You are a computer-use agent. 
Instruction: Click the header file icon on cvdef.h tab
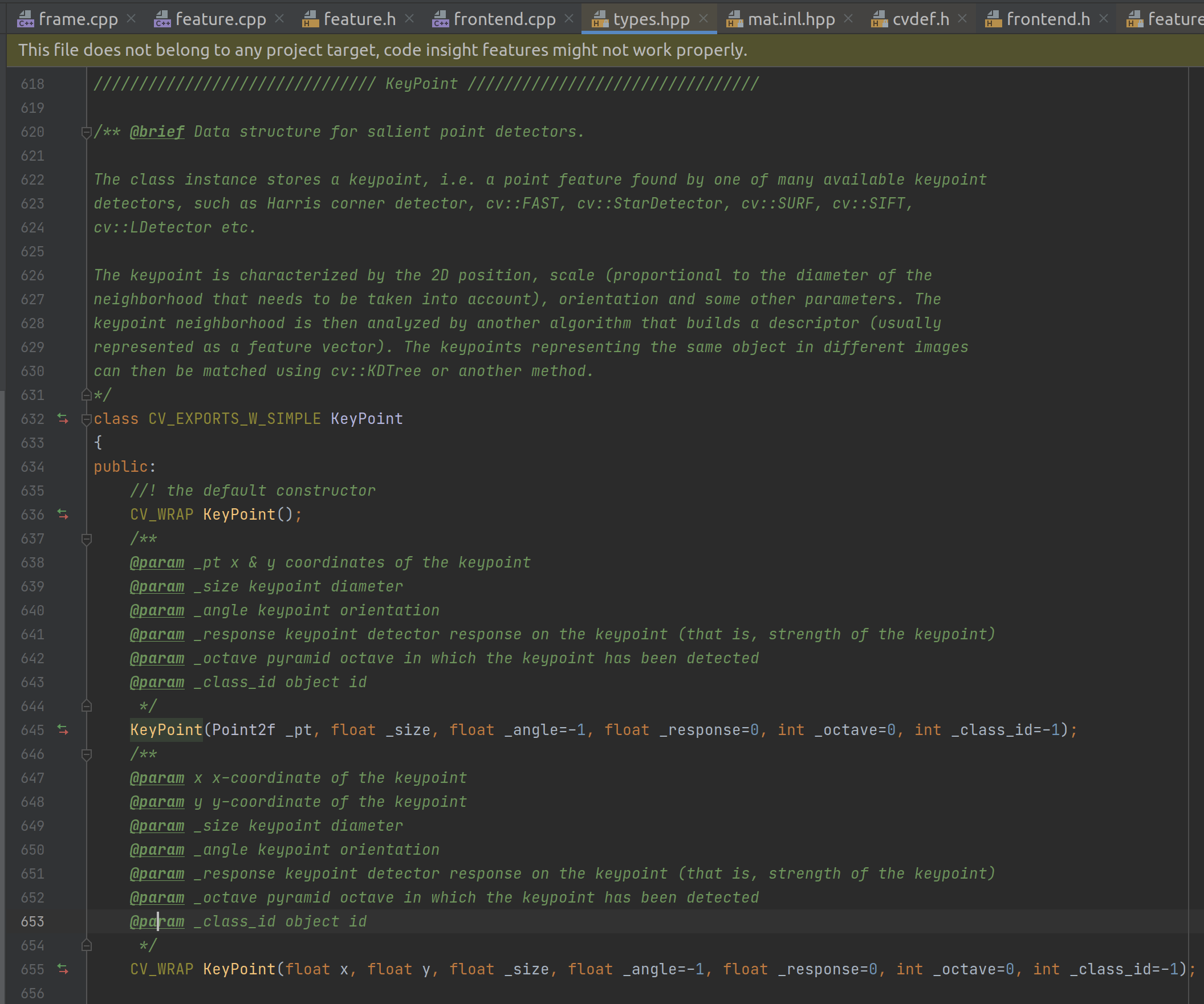pos(880,19)
